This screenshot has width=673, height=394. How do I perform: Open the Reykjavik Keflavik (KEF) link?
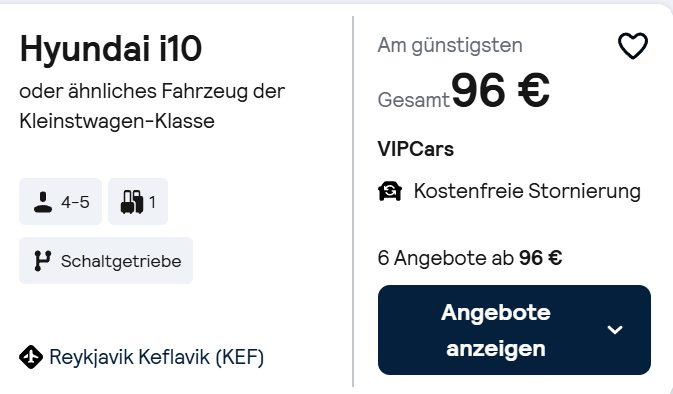[157, 357]
